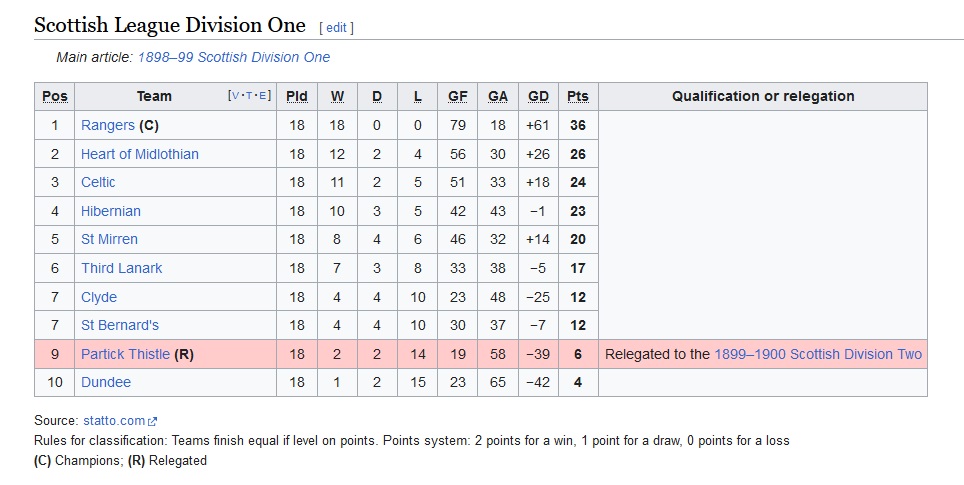The image size is (964, 485).
Task: Click the V view-template link in Team header
Action: [x=235, y=95]
